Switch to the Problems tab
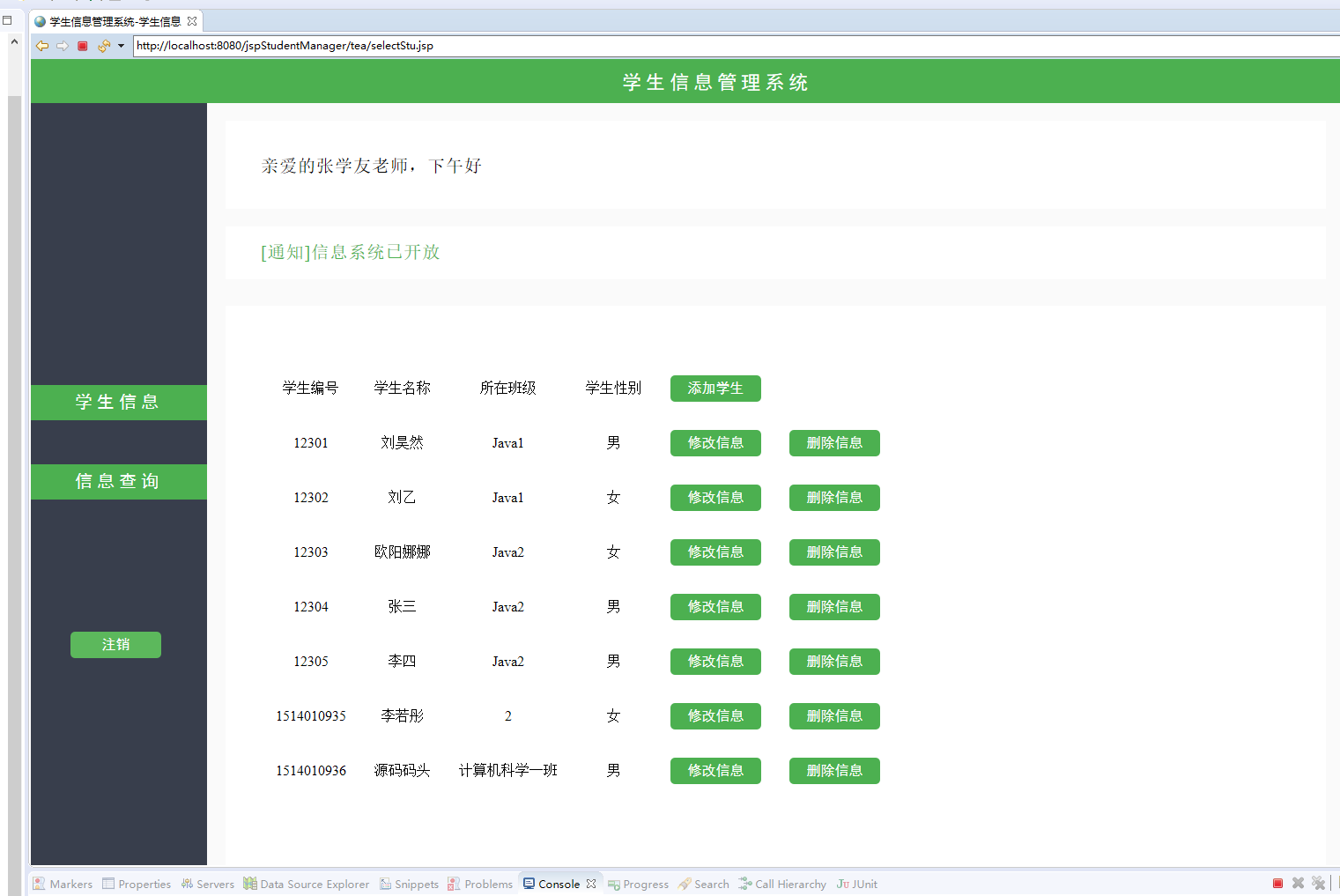Screen dimensions: 1340x896 tap(486, 884)
